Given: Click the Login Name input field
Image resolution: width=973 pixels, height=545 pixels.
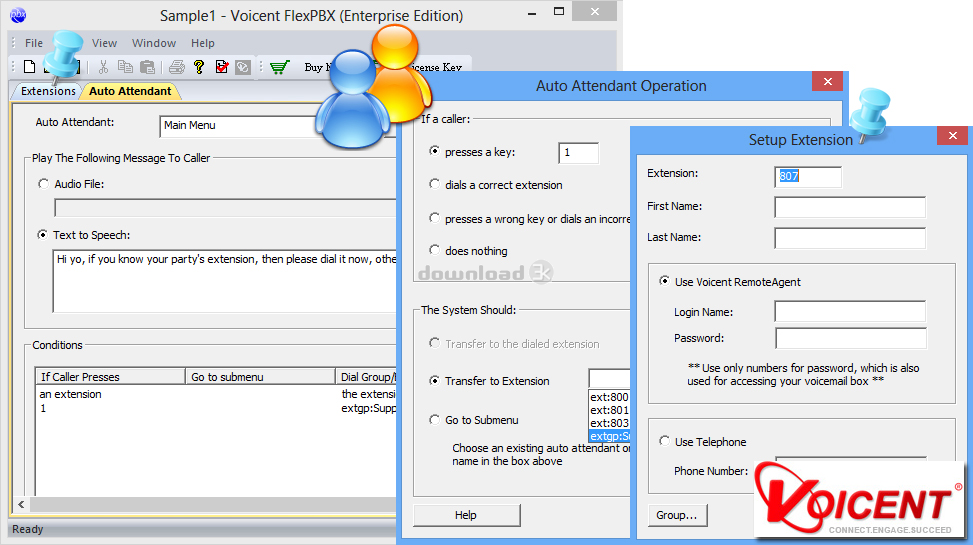Looking at the screenshot, I should tap(850, 312).
